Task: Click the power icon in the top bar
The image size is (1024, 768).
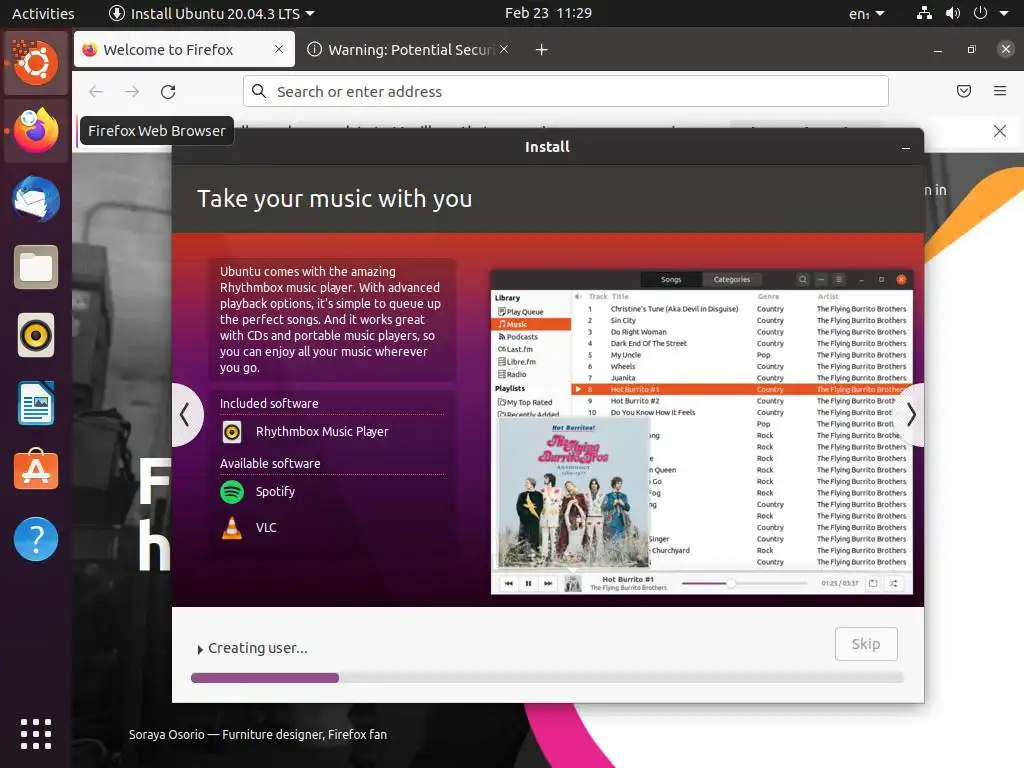Action: click(x=980, y=13)
